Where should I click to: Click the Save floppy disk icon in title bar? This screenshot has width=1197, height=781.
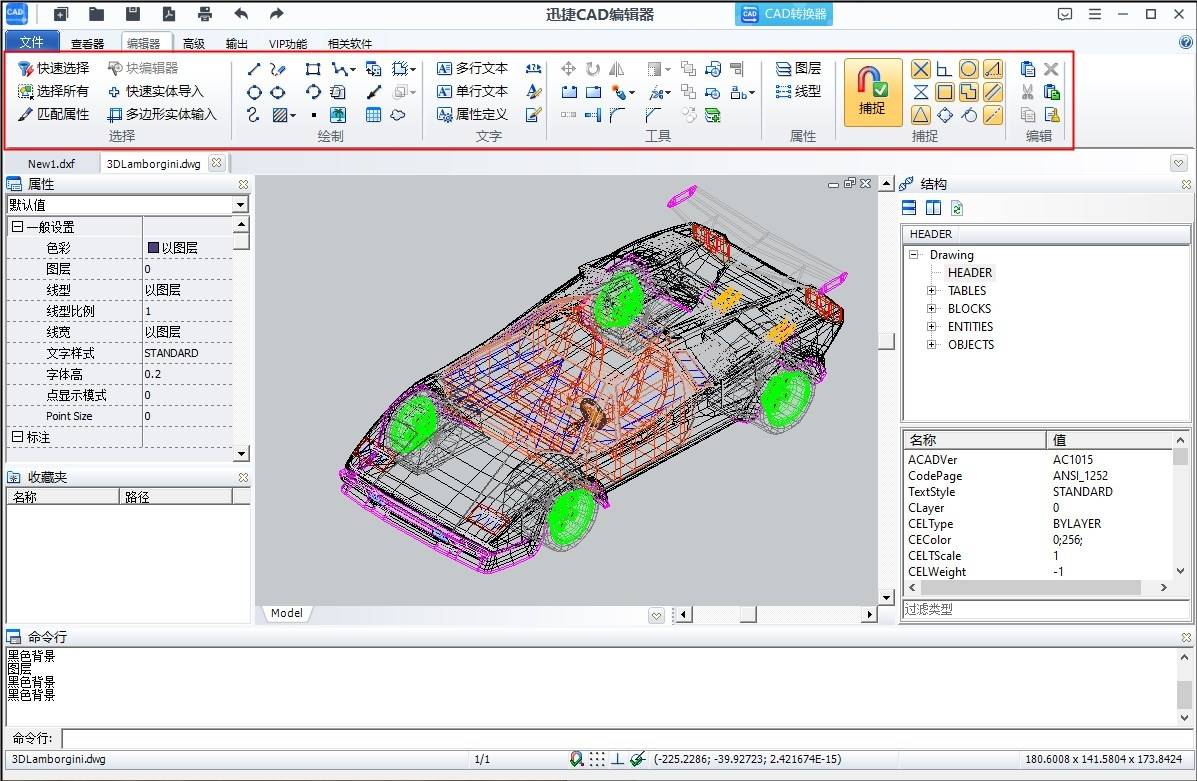pyautogui.click(x=133, y=14)
